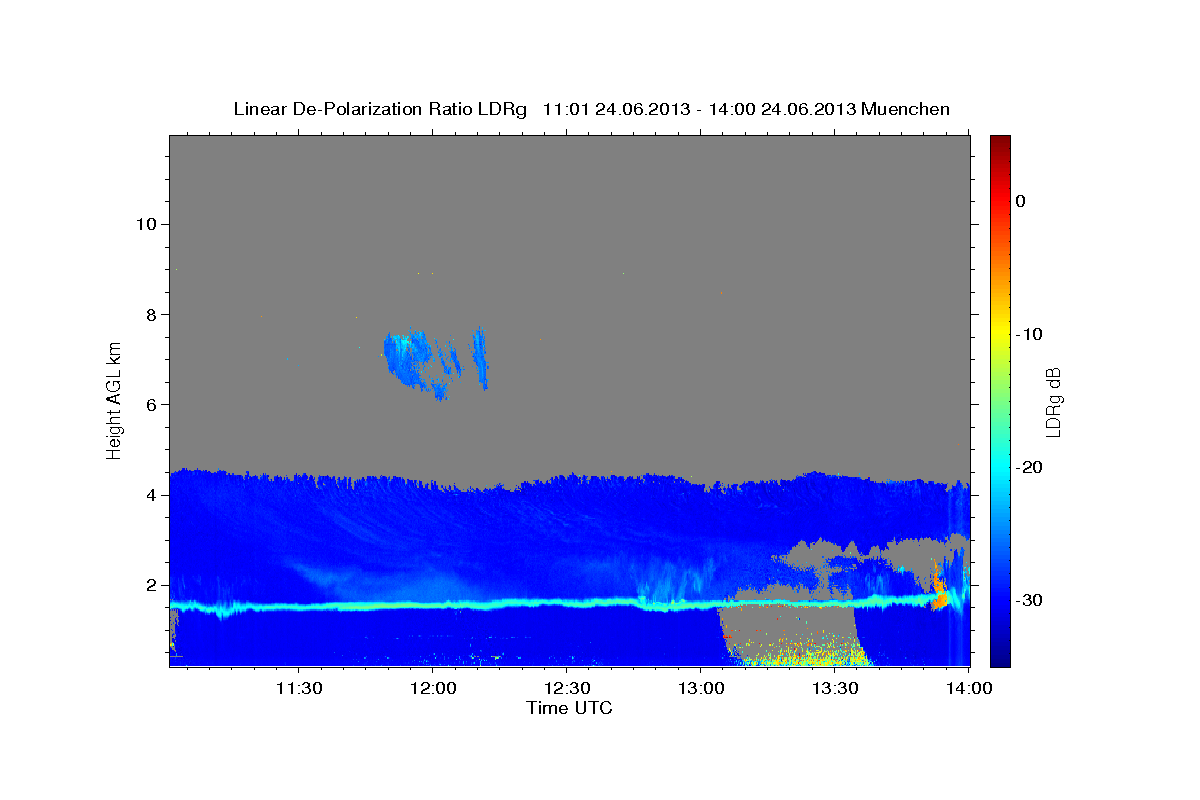Click the start time '11:01 24.06.2013' in title

616,109
